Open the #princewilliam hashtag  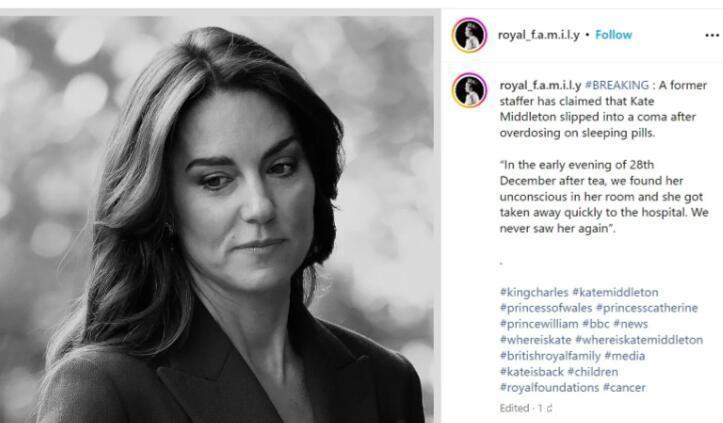pyautogui.click(x=539, y=324)
